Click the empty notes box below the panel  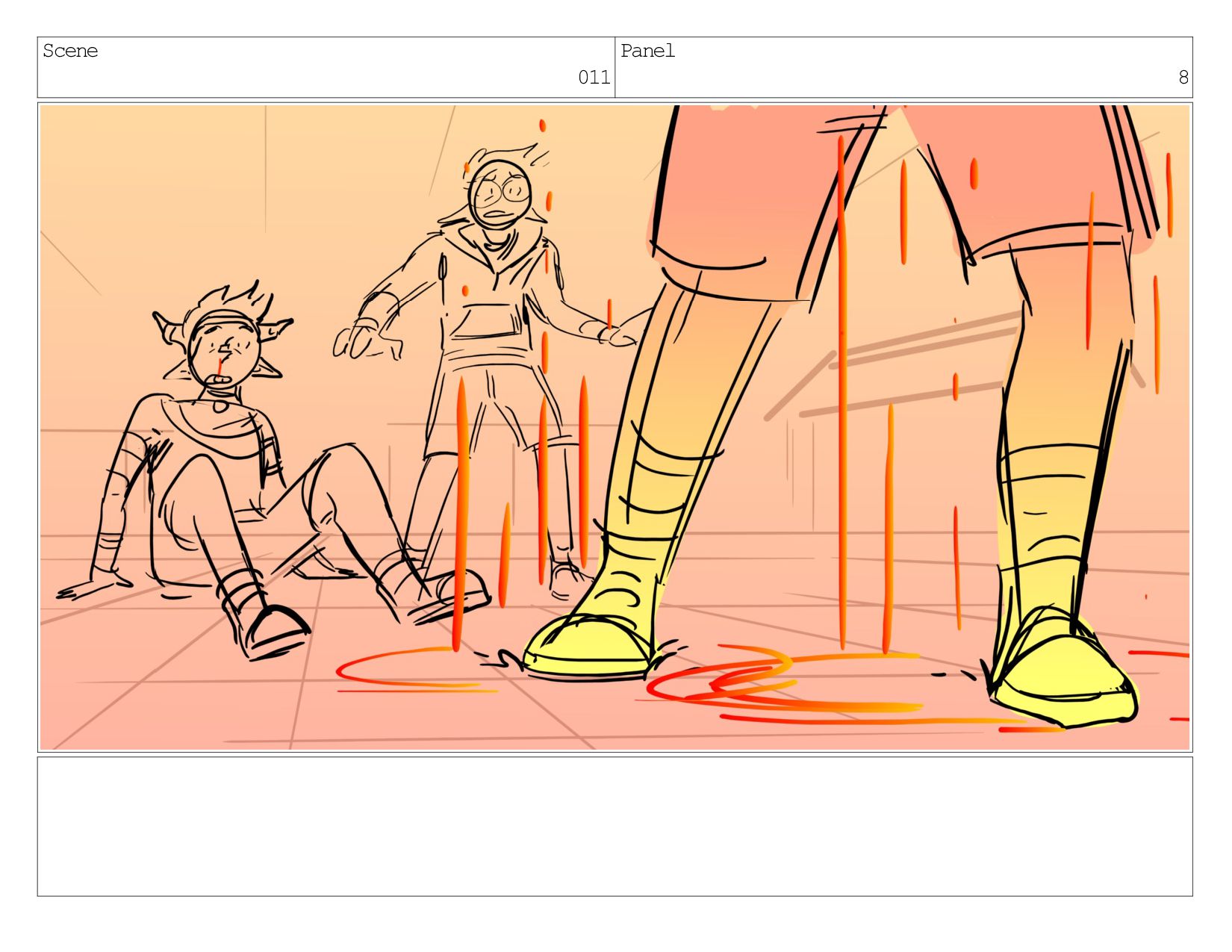(615, 827)
